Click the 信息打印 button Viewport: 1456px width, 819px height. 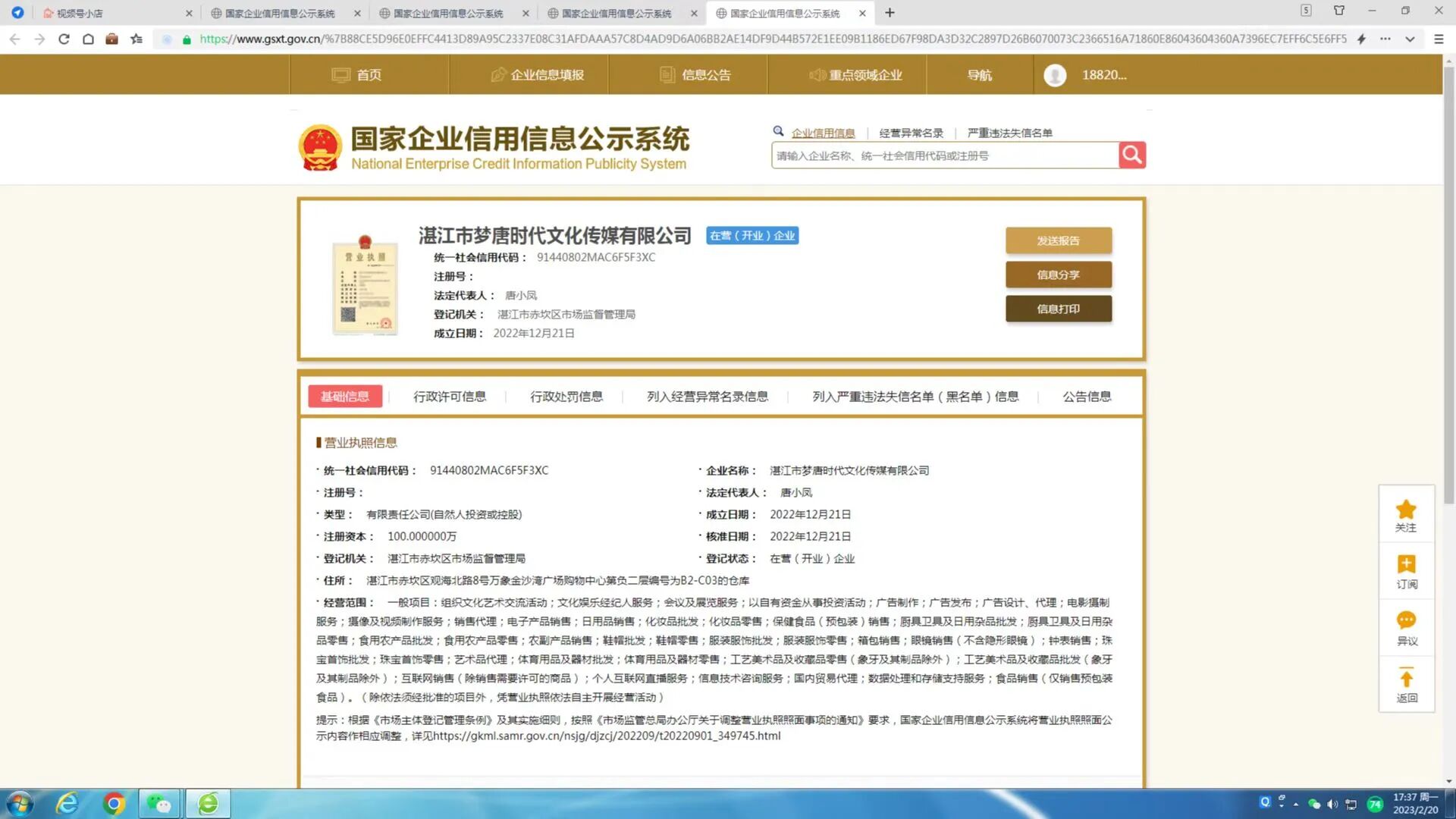(x=1058, y=309)
